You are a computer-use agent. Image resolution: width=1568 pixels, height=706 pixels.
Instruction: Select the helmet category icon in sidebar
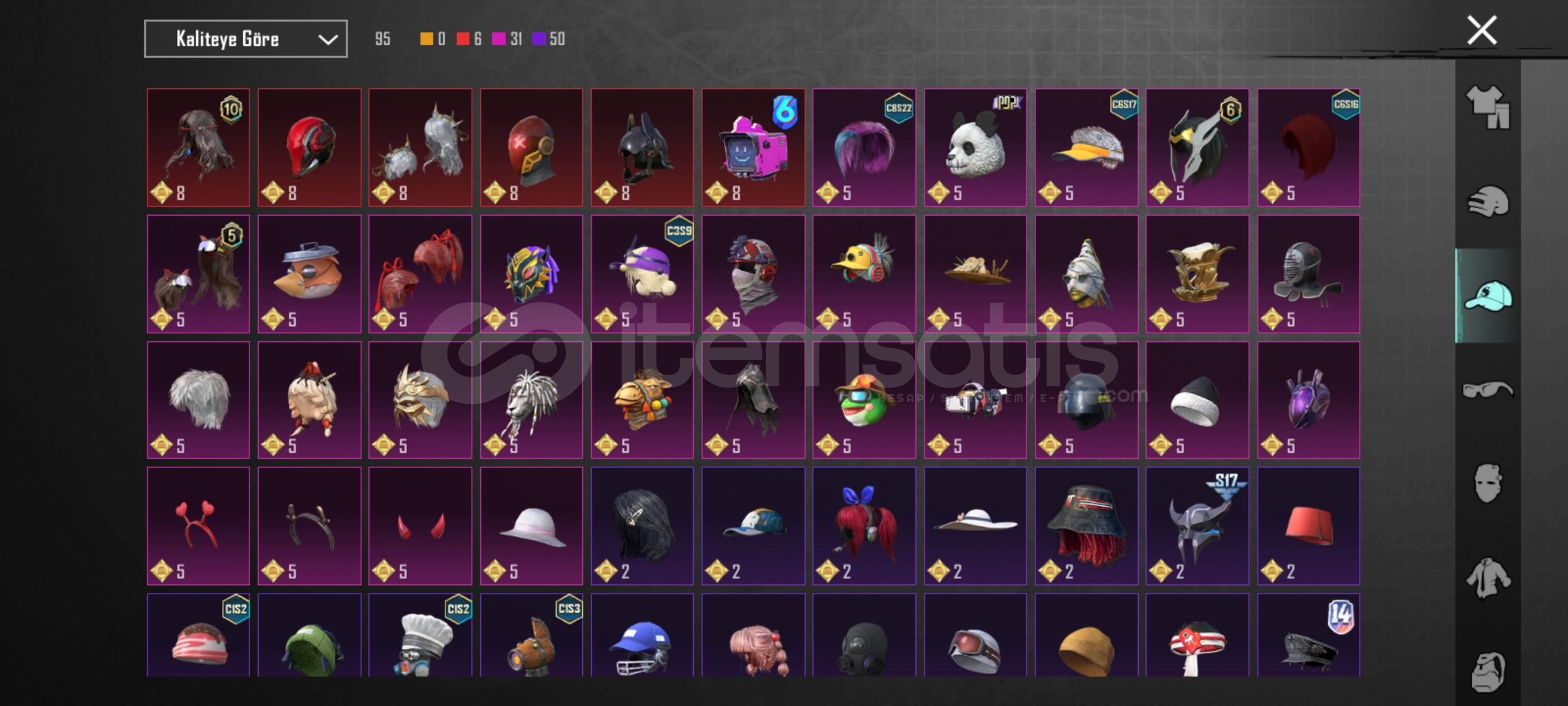click(1488, 201)
